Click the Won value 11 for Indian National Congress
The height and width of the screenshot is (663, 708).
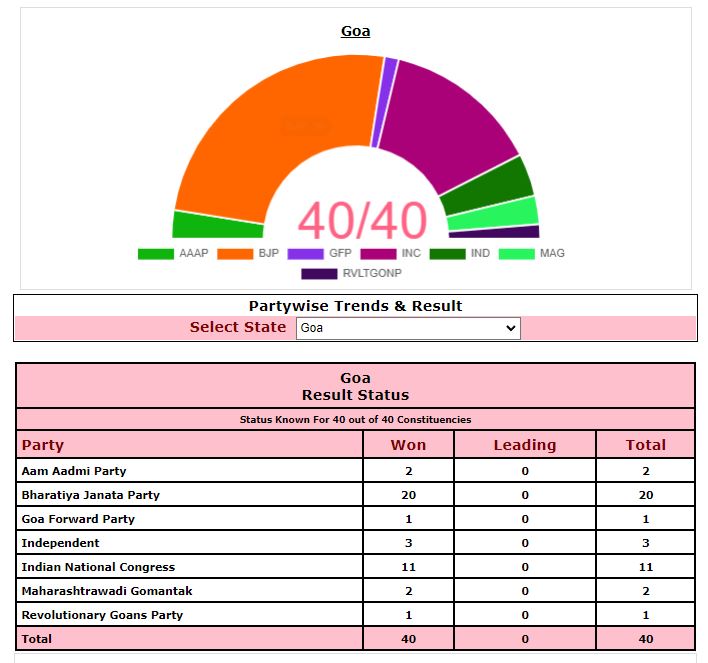409,567
